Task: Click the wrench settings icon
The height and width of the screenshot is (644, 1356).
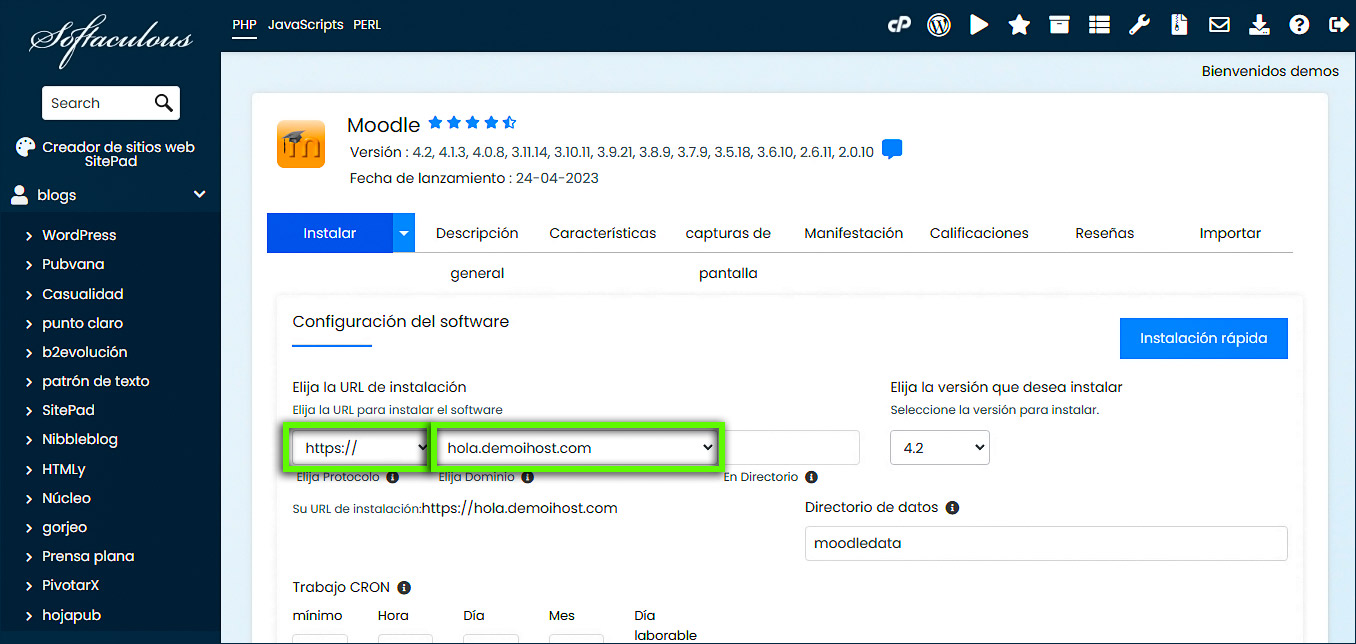Action: click(x=1138, y=24)
